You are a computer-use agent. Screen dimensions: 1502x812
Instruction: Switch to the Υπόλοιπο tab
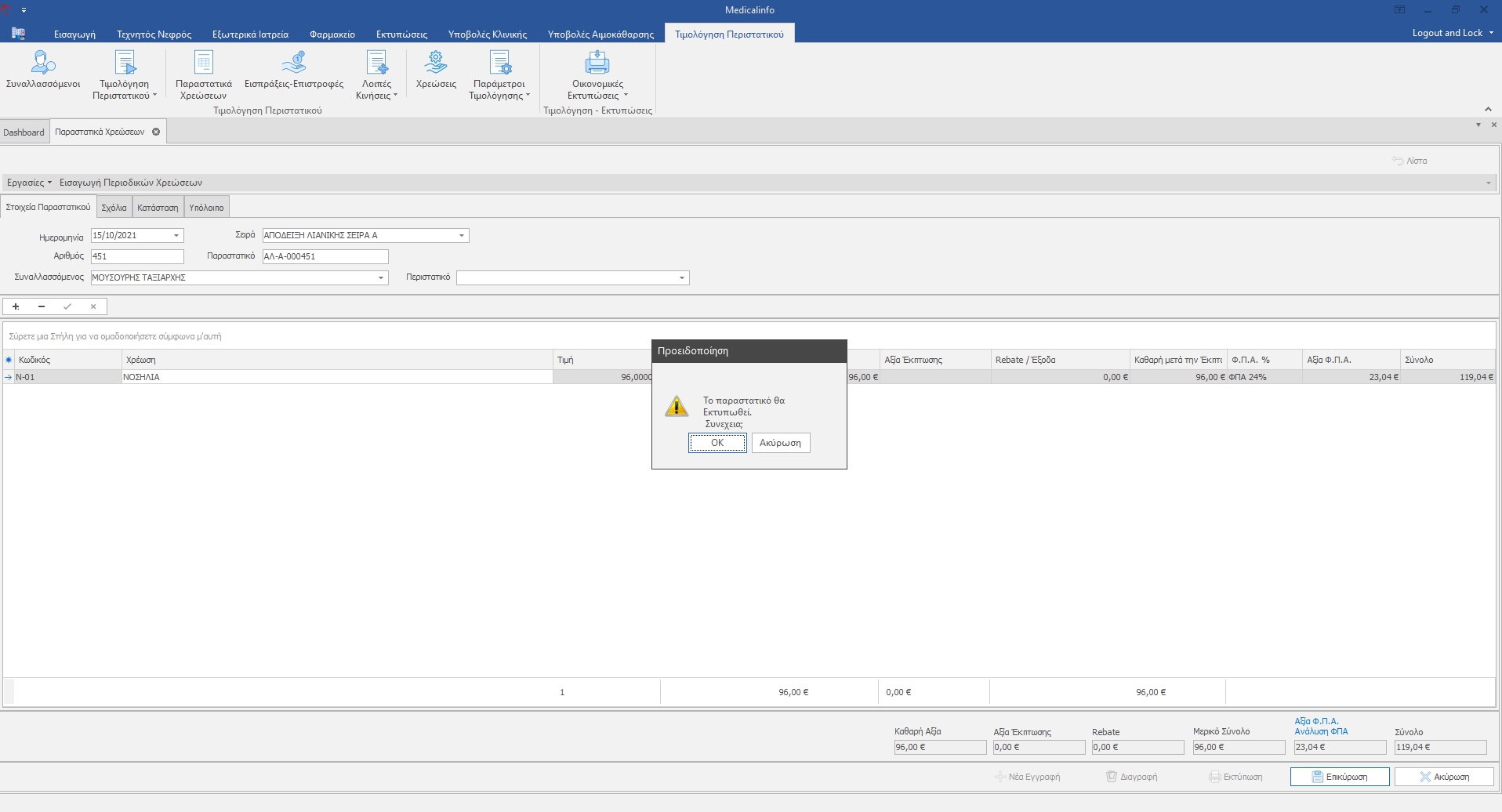point(206,208)
